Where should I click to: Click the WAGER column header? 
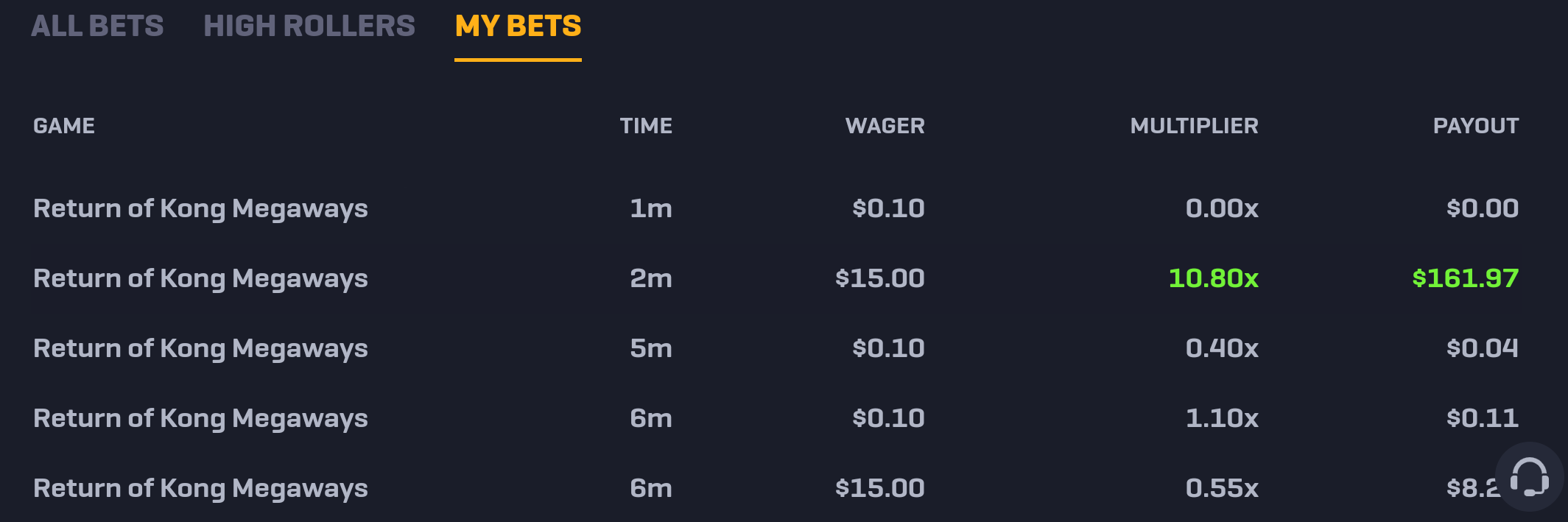[885, 126]
